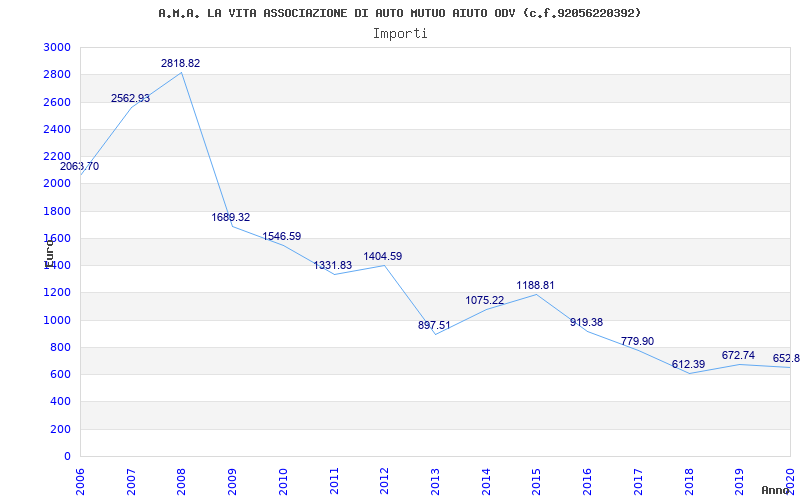Select data label 1546.59
The image size is (800, 500).
click(282, 237)
